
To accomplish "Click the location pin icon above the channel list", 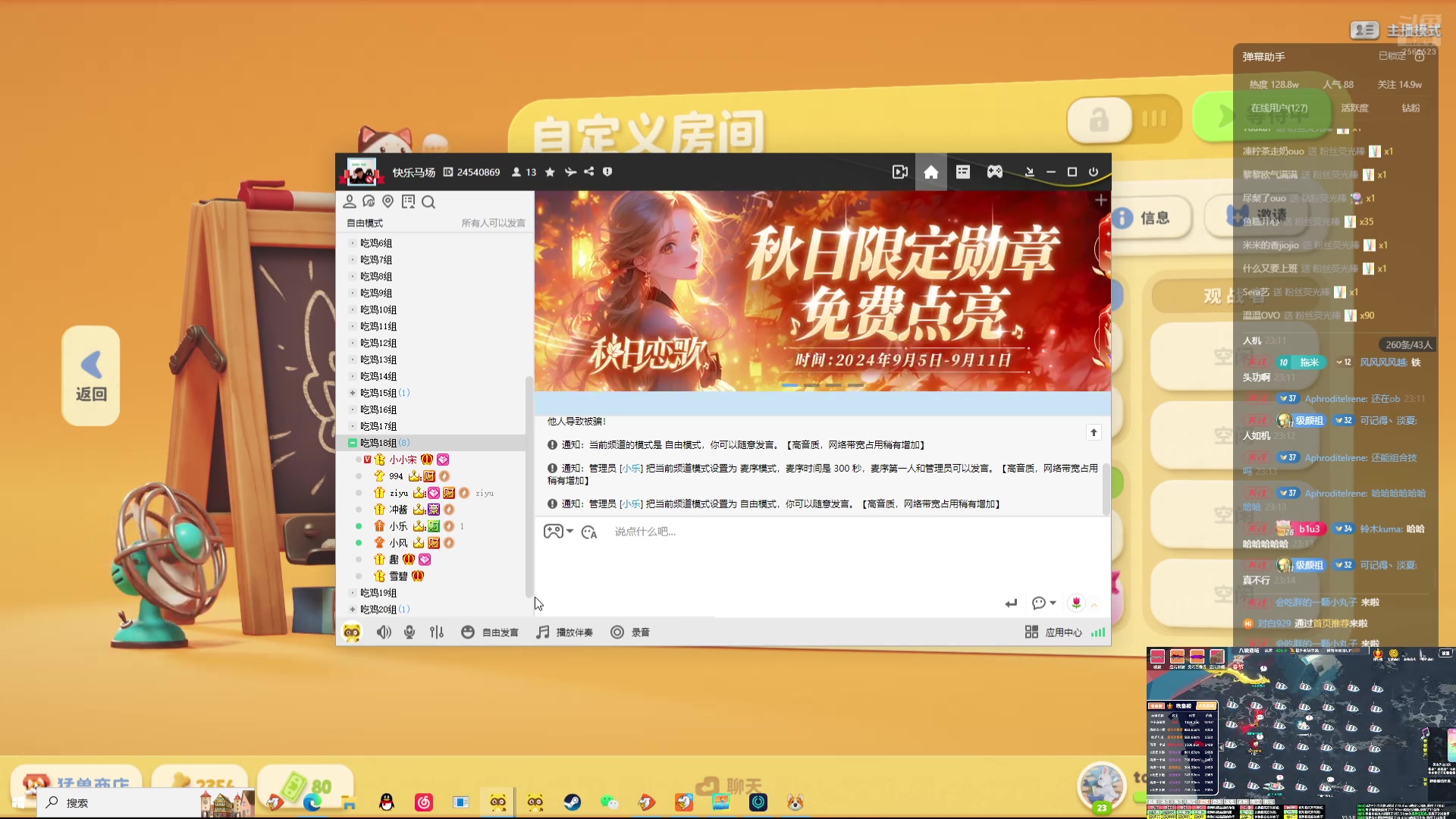I will (388, 202).
